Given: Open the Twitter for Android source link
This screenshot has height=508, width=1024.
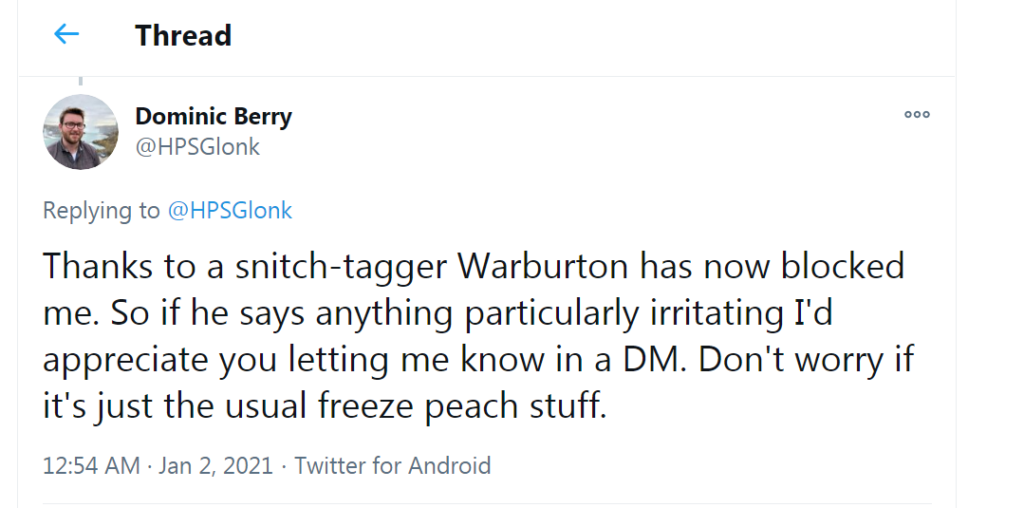Looking at the screenshot, I should pos(392,466).
